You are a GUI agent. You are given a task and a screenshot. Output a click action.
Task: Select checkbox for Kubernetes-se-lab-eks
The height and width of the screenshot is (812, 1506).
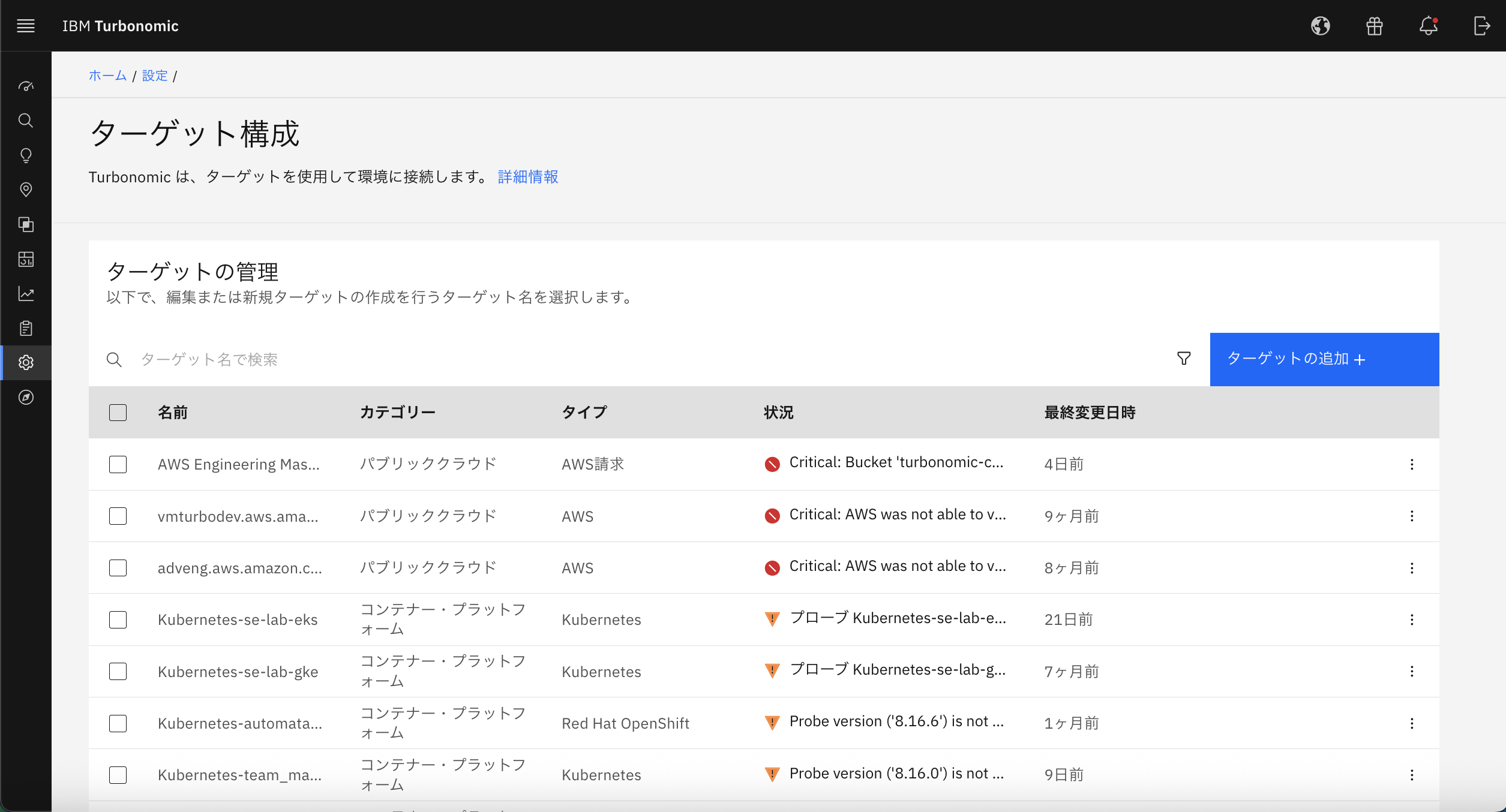point(118,619)
